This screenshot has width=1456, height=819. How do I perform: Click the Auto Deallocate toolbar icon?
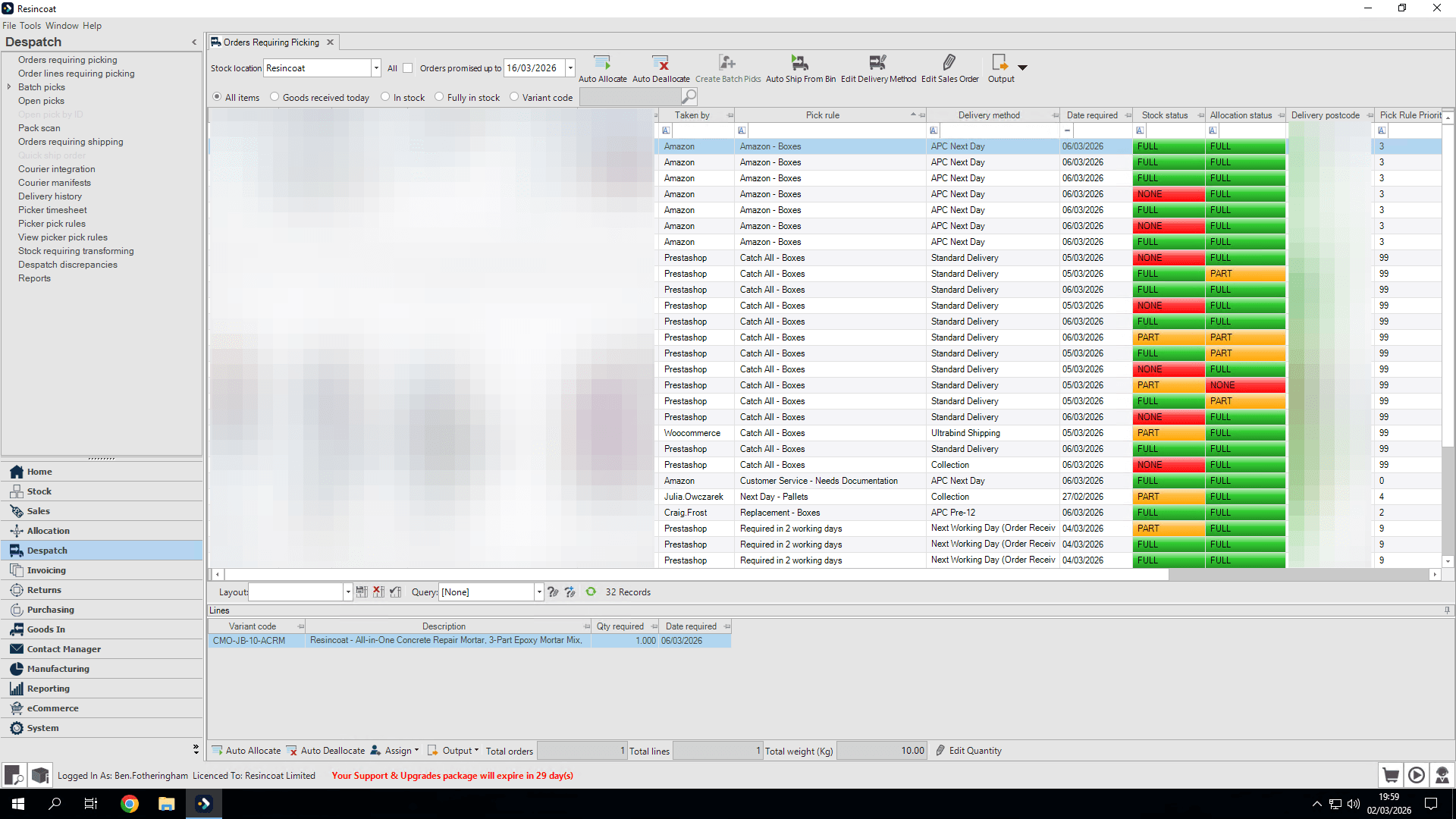[661, 62]
